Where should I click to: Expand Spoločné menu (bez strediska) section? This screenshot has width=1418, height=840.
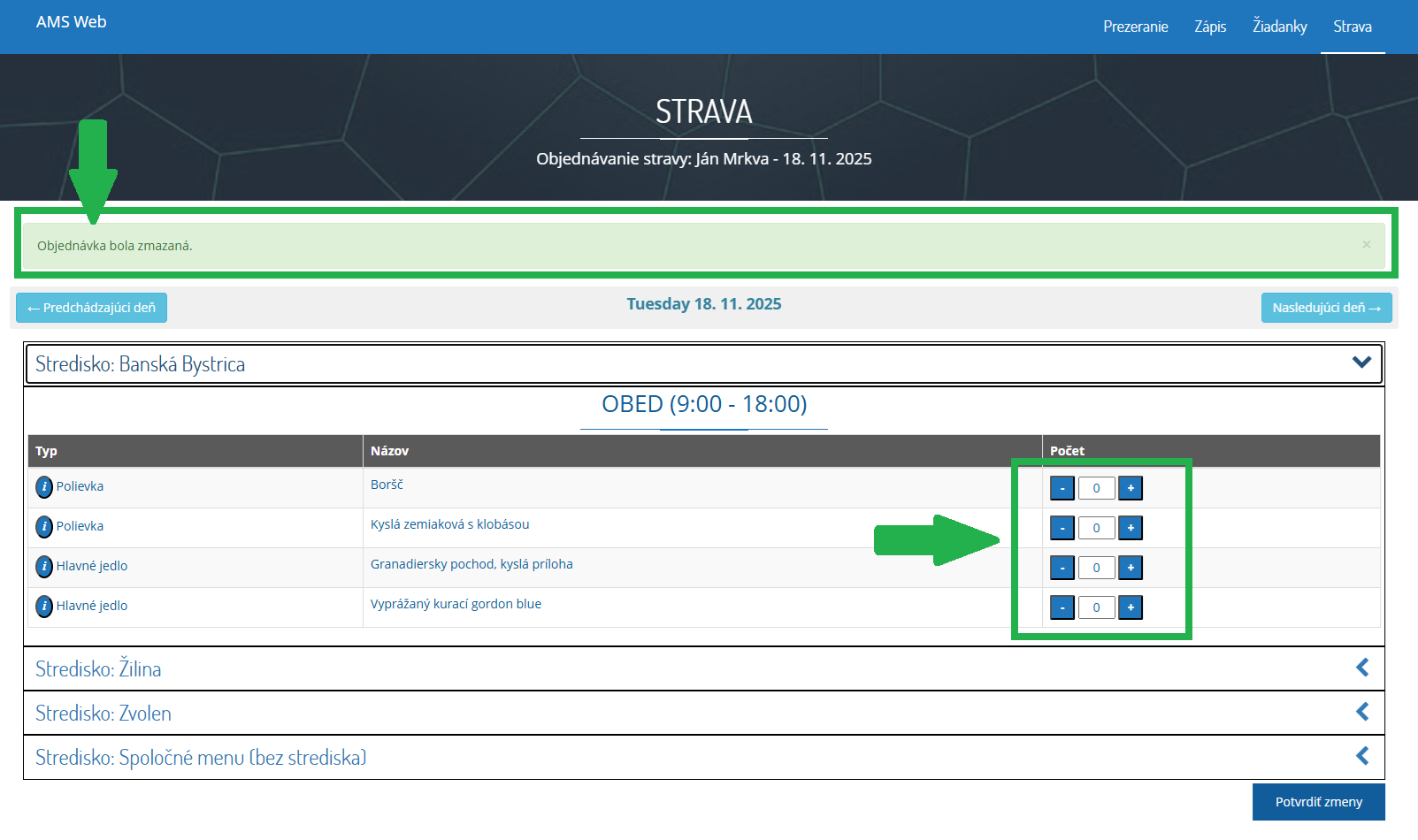[x=1361, y=757]
